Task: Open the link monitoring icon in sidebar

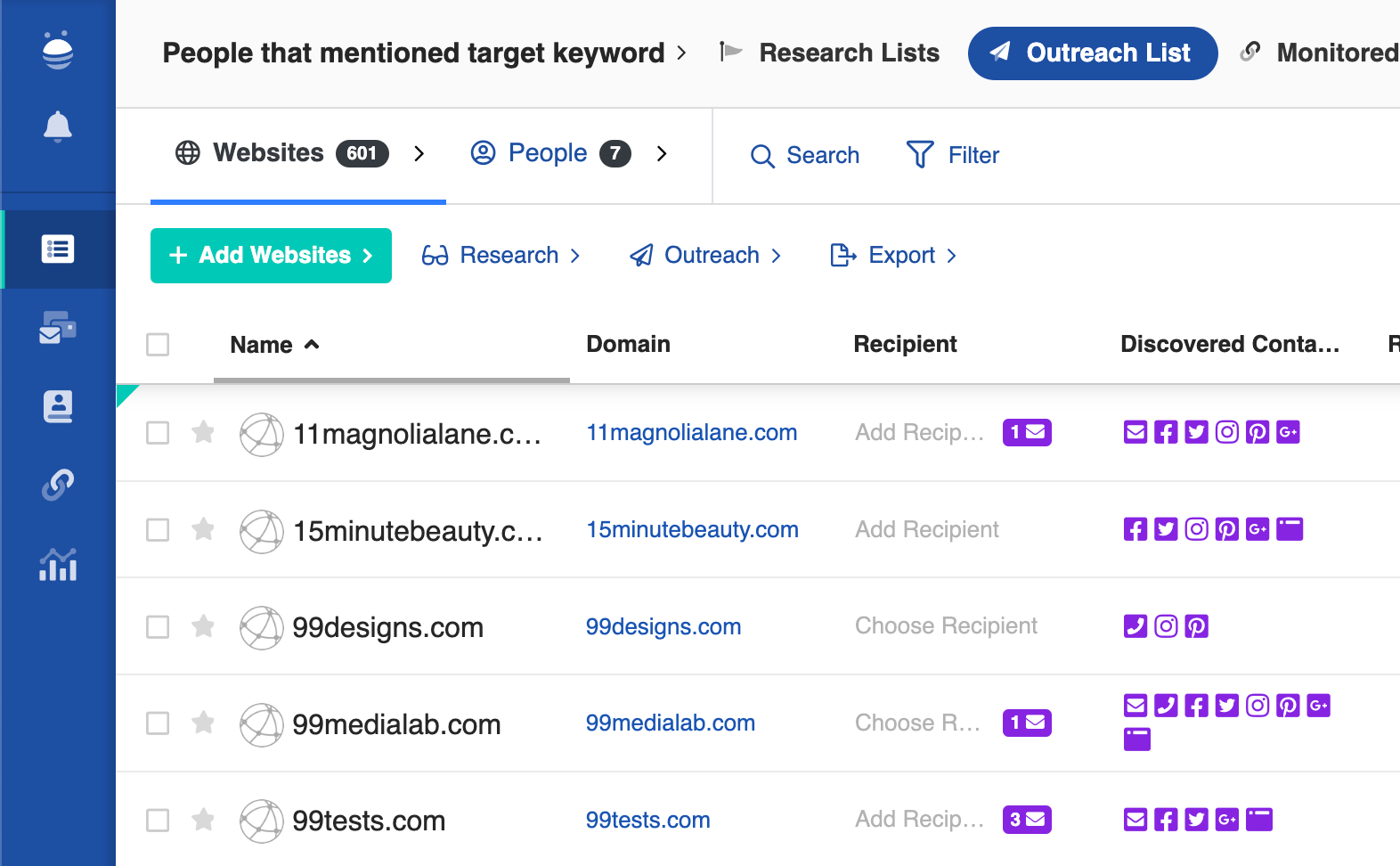Action: [58, 485]
